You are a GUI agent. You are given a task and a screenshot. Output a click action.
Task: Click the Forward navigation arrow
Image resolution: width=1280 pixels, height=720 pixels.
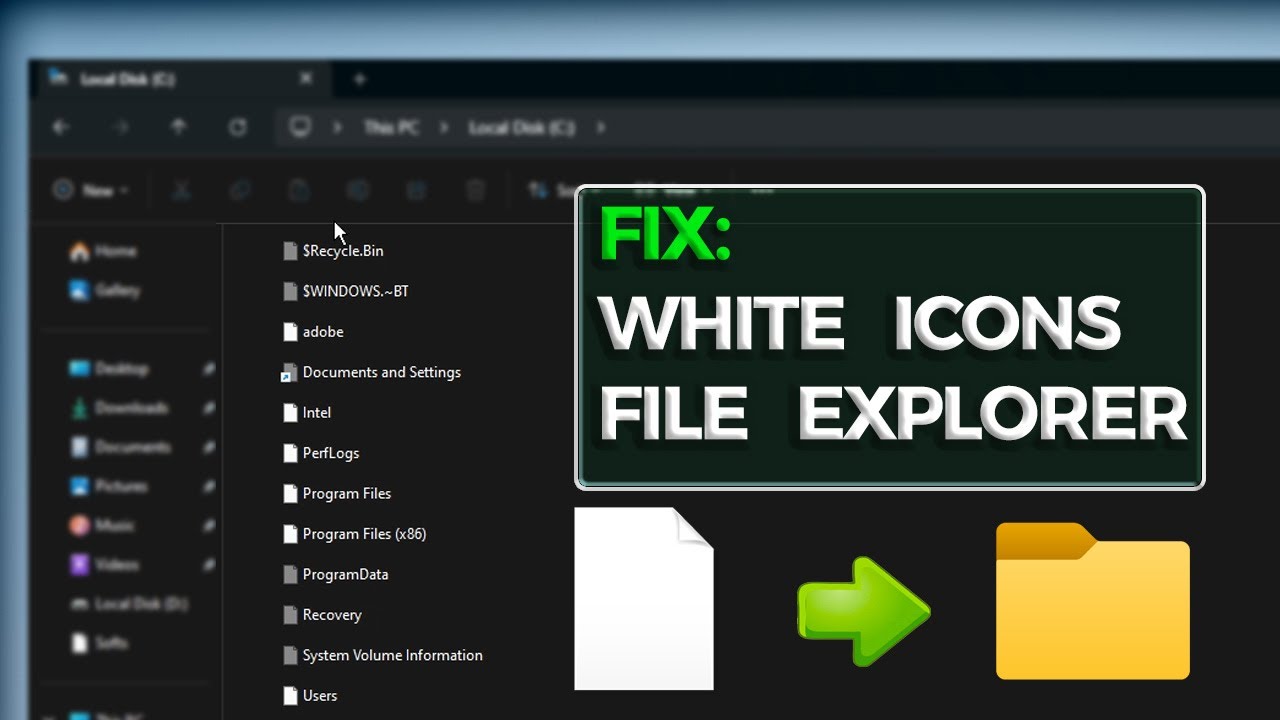pyautogui.click(x=120, y=127)
